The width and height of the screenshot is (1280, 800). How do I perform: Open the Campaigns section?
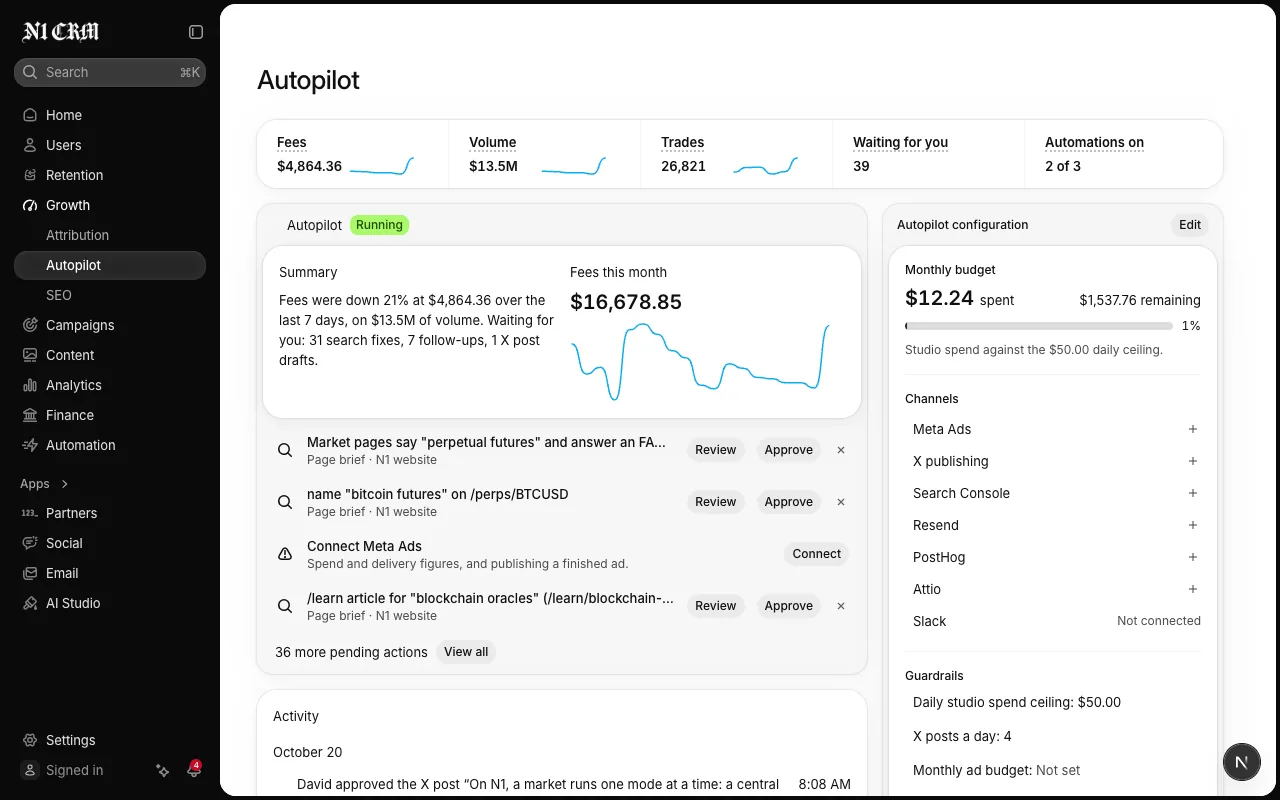(x=110, y=325)
